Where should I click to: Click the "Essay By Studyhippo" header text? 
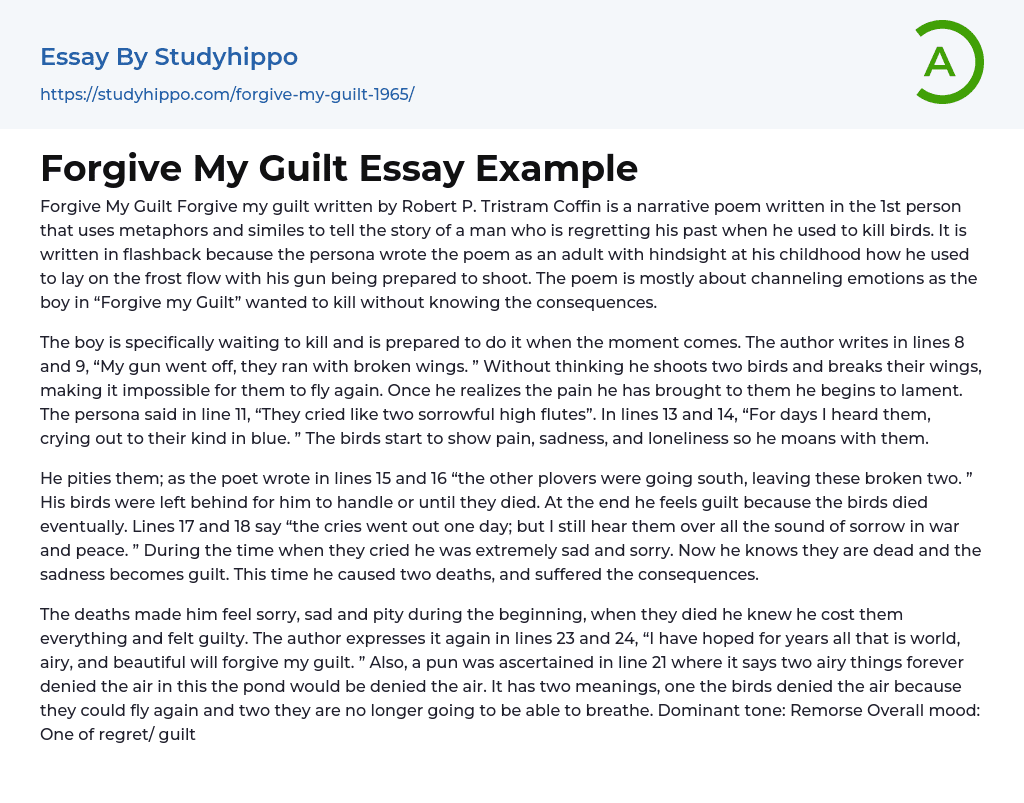[169, 57]
